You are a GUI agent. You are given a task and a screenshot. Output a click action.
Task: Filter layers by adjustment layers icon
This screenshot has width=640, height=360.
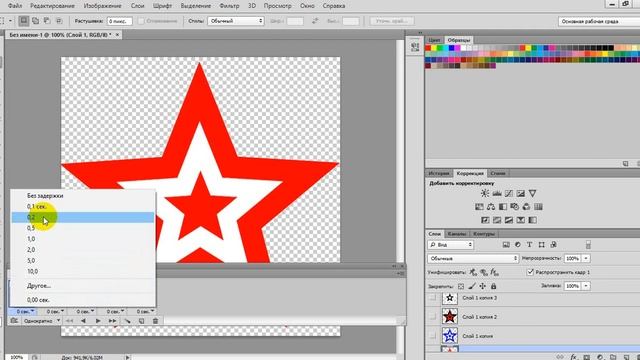point(518,244)
